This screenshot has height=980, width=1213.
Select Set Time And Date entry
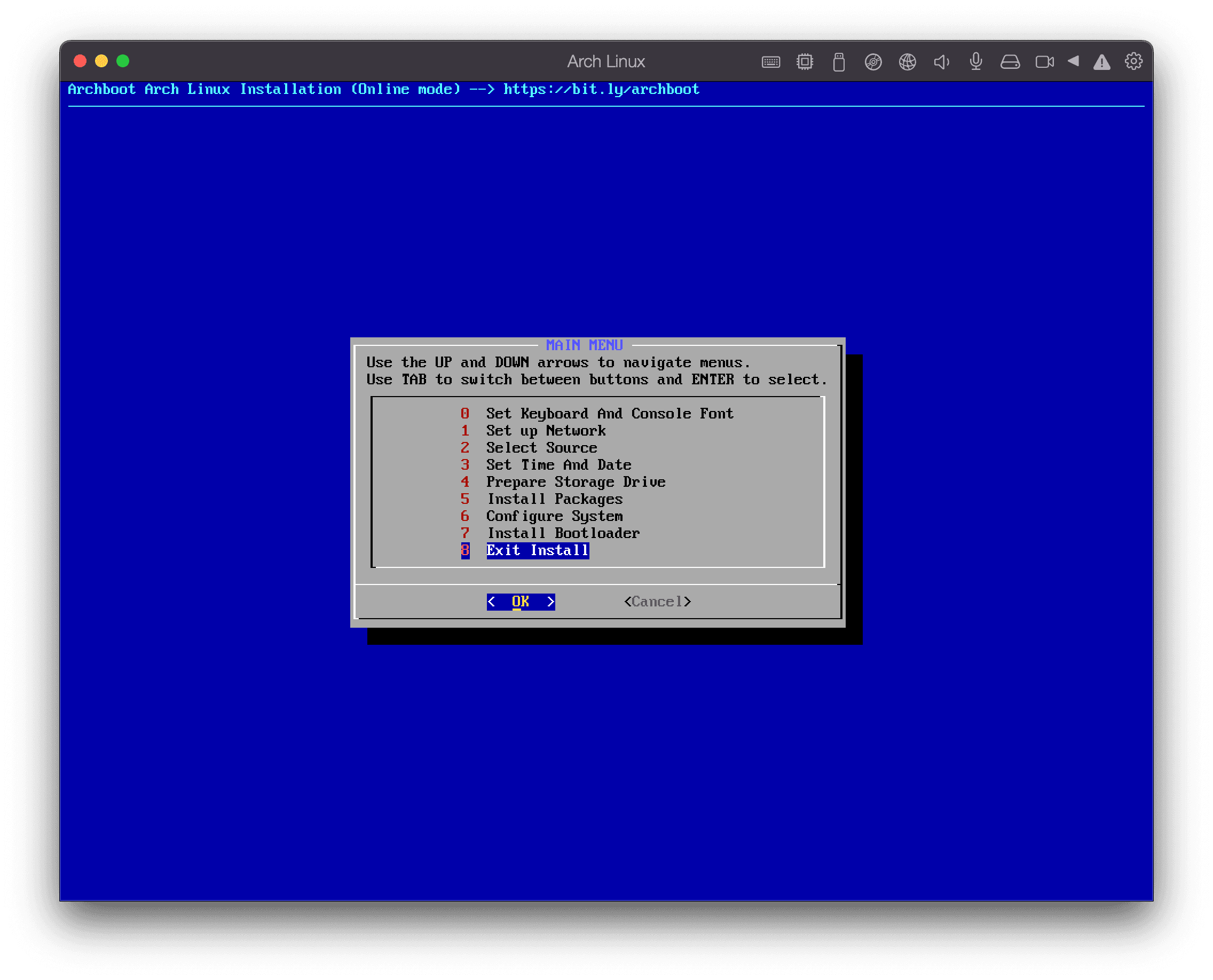pyautogui.click(x=546, y=464)
